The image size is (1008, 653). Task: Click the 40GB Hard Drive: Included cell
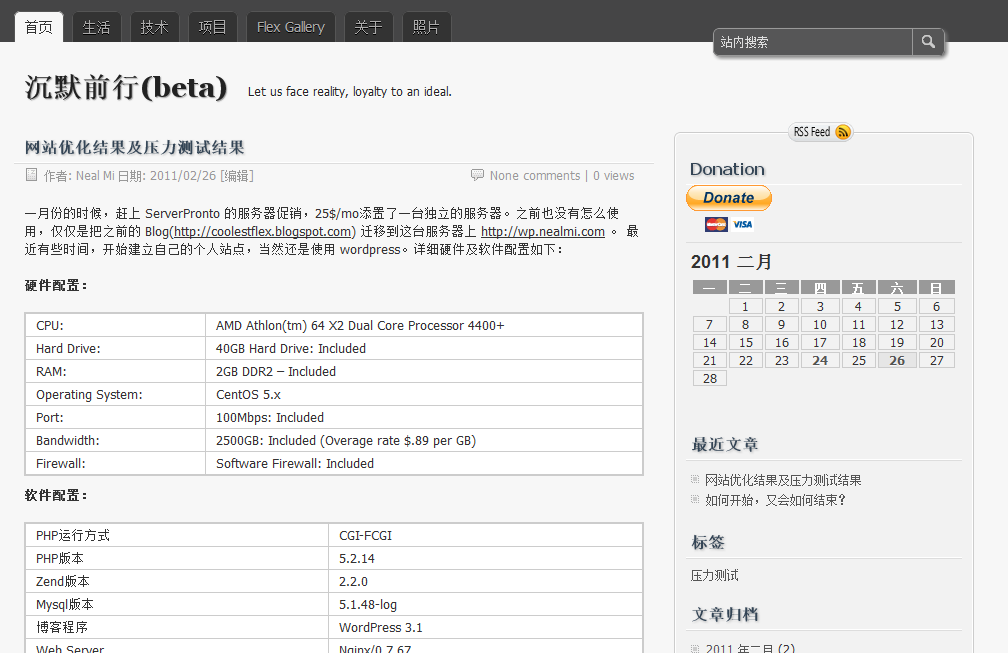tap(424, 348)
